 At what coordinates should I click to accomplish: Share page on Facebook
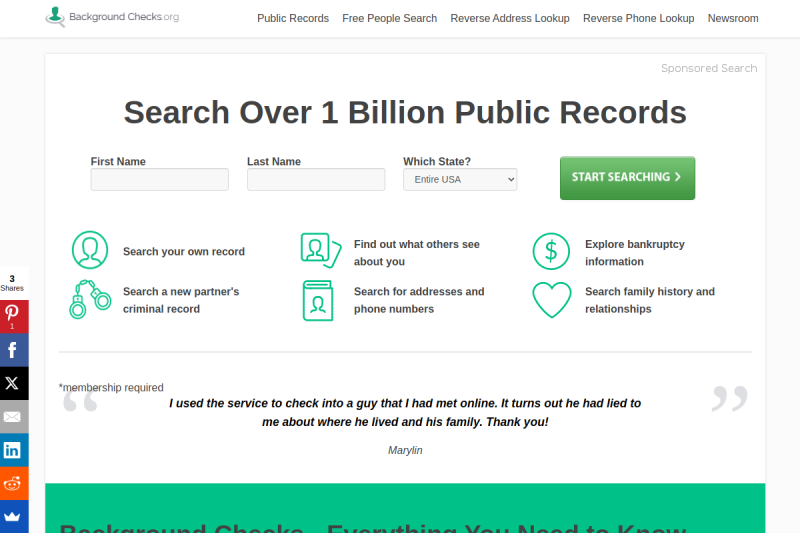[x=14, y=350]
